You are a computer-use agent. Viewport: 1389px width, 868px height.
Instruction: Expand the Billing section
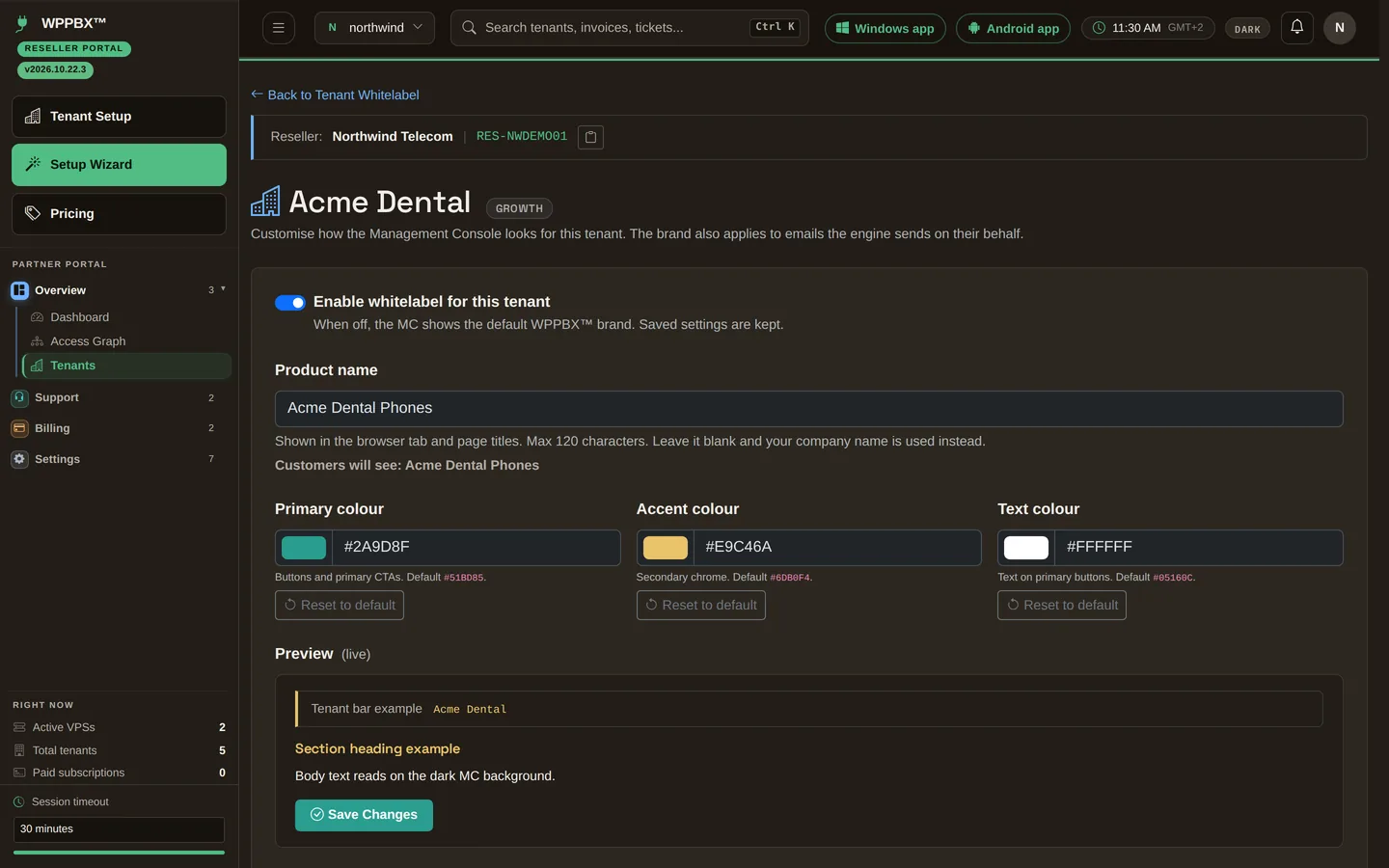tap(119, 428)
